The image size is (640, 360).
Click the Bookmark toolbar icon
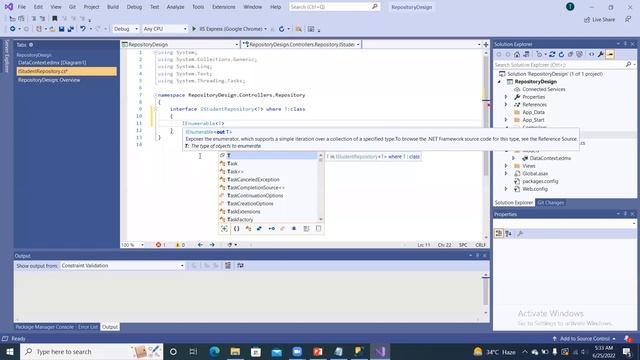click(54, 18)
